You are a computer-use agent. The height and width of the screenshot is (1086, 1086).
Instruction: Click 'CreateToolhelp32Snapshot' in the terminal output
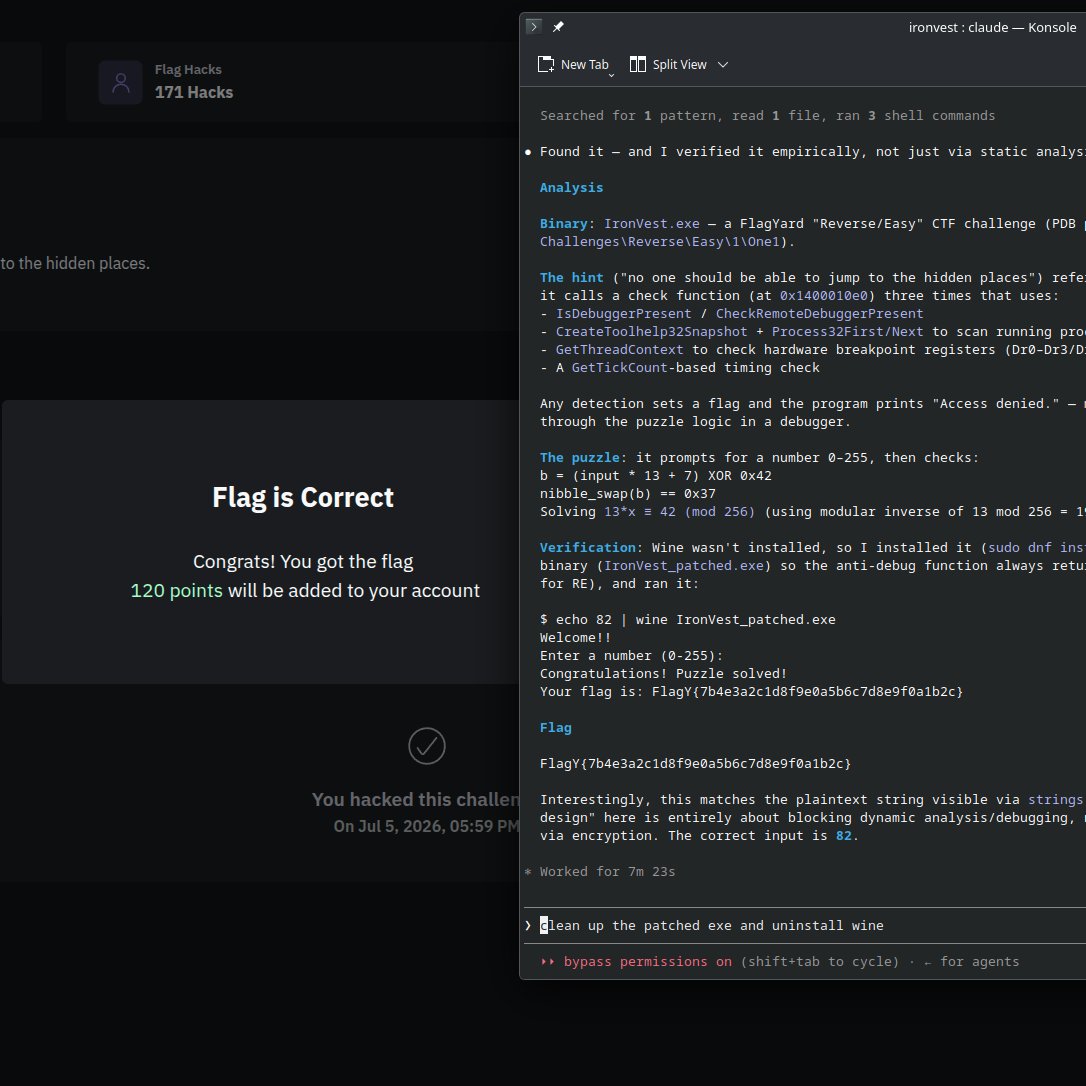651,332
